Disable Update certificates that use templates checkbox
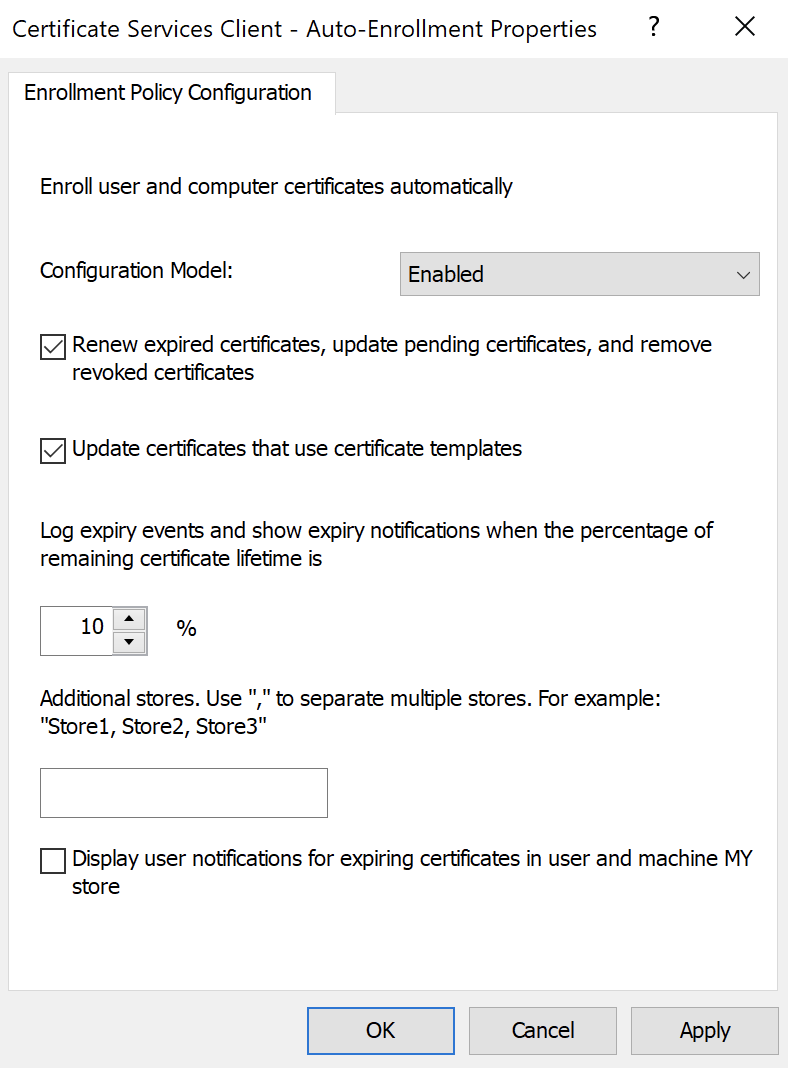Image resolution: width=788 pixels, height=1068 pixels. [x=53, y=451]
